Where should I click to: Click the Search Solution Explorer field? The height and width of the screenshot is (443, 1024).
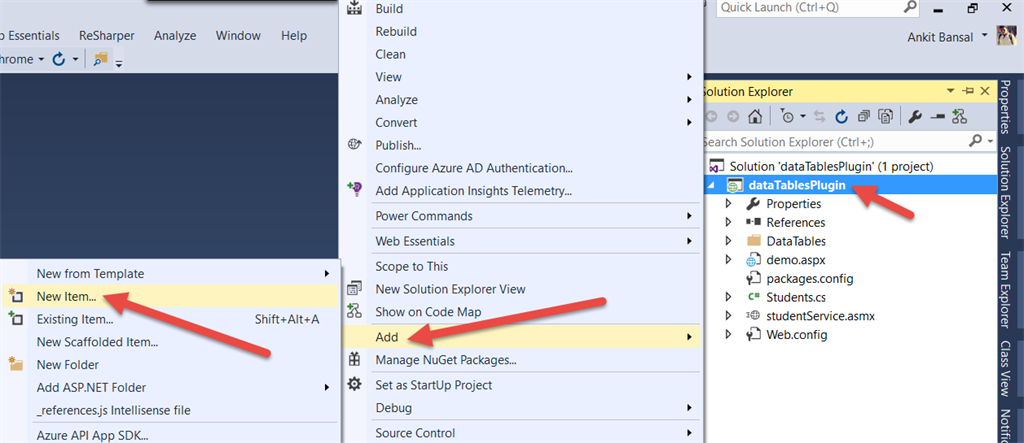[830, 142]
